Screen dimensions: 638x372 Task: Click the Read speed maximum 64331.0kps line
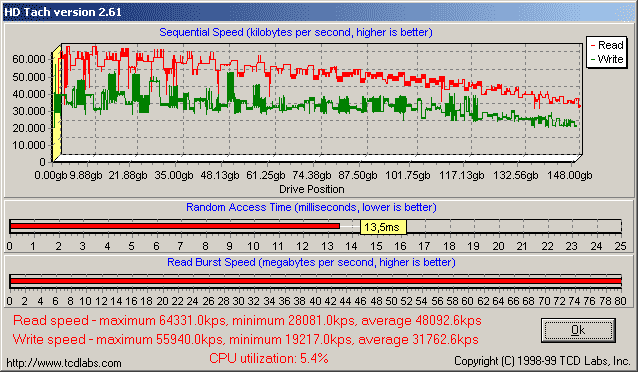(247, 321)
